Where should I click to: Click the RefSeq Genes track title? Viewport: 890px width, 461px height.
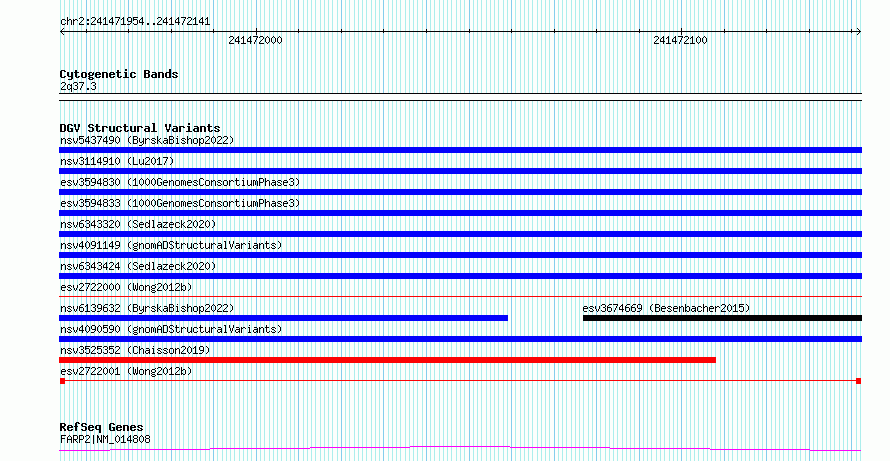pos(102,427)
